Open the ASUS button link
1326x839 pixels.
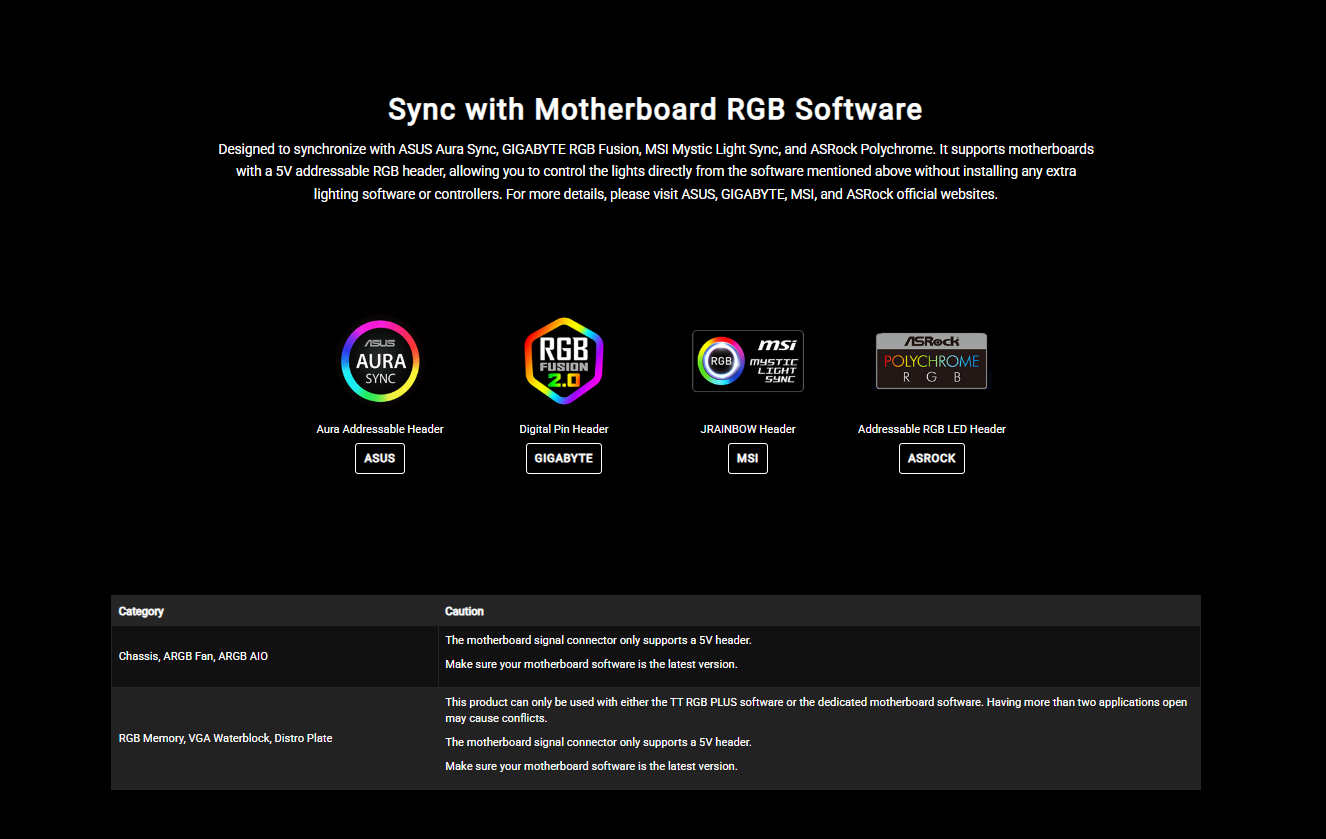pos(380,458)
